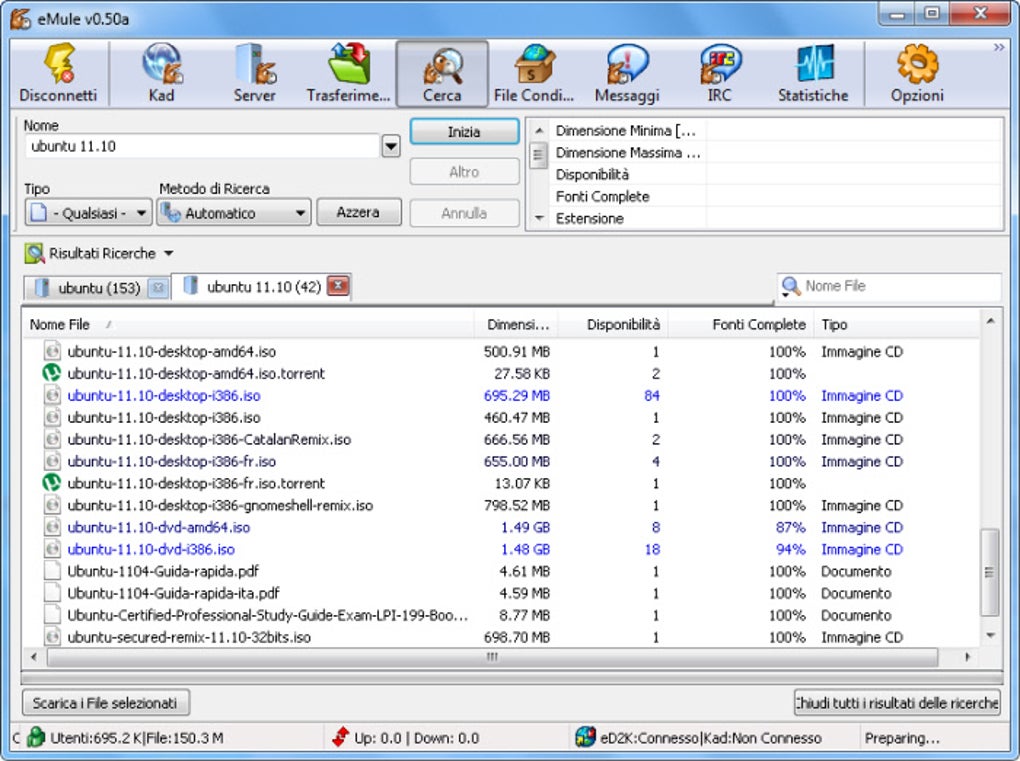Image resolution: width=1020 pixels, height=761 pixels.
Task: Click the torrent icon of ubuntu-11.10-desktop-amd64.iso.torrent
Action: (51, 373)
